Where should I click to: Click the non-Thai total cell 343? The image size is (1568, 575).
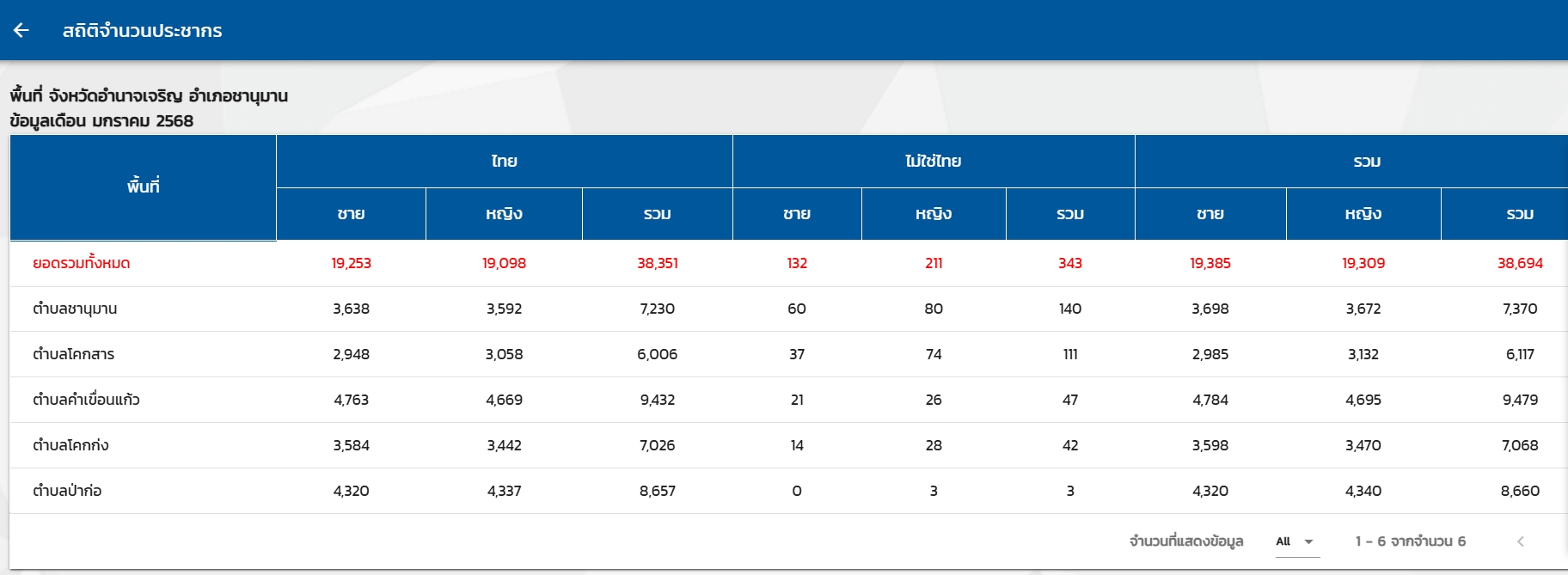(1069, 263)
